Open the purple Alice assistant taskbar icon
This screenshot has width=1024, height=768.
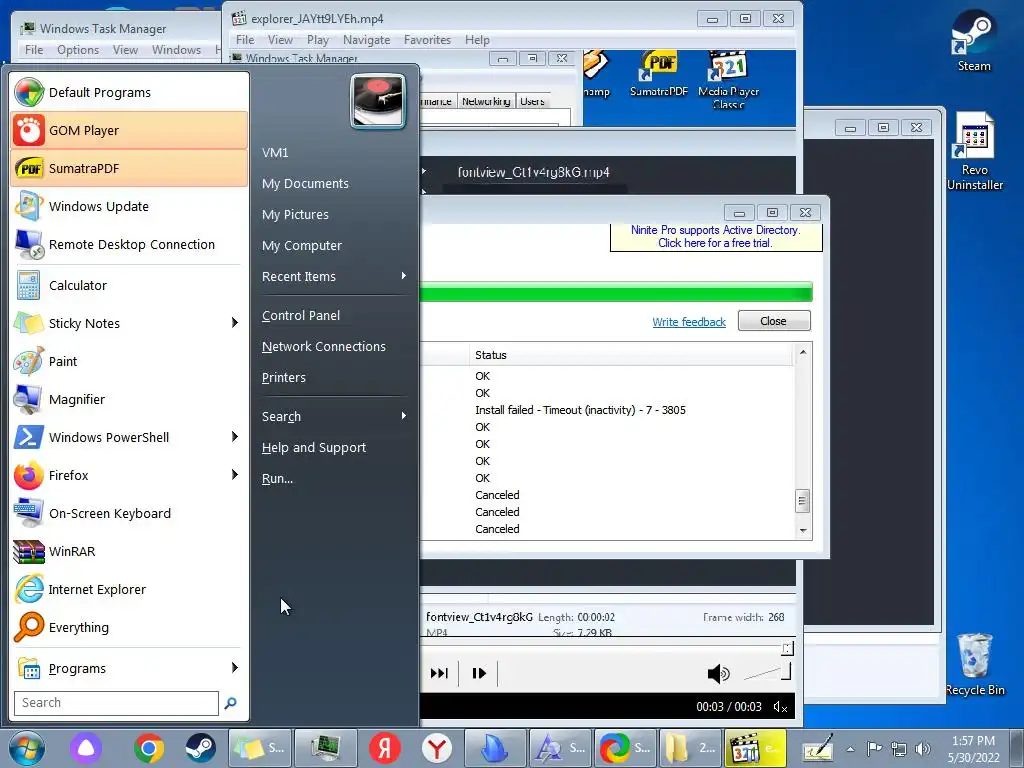pyautogui.click(x=86, y=748)
